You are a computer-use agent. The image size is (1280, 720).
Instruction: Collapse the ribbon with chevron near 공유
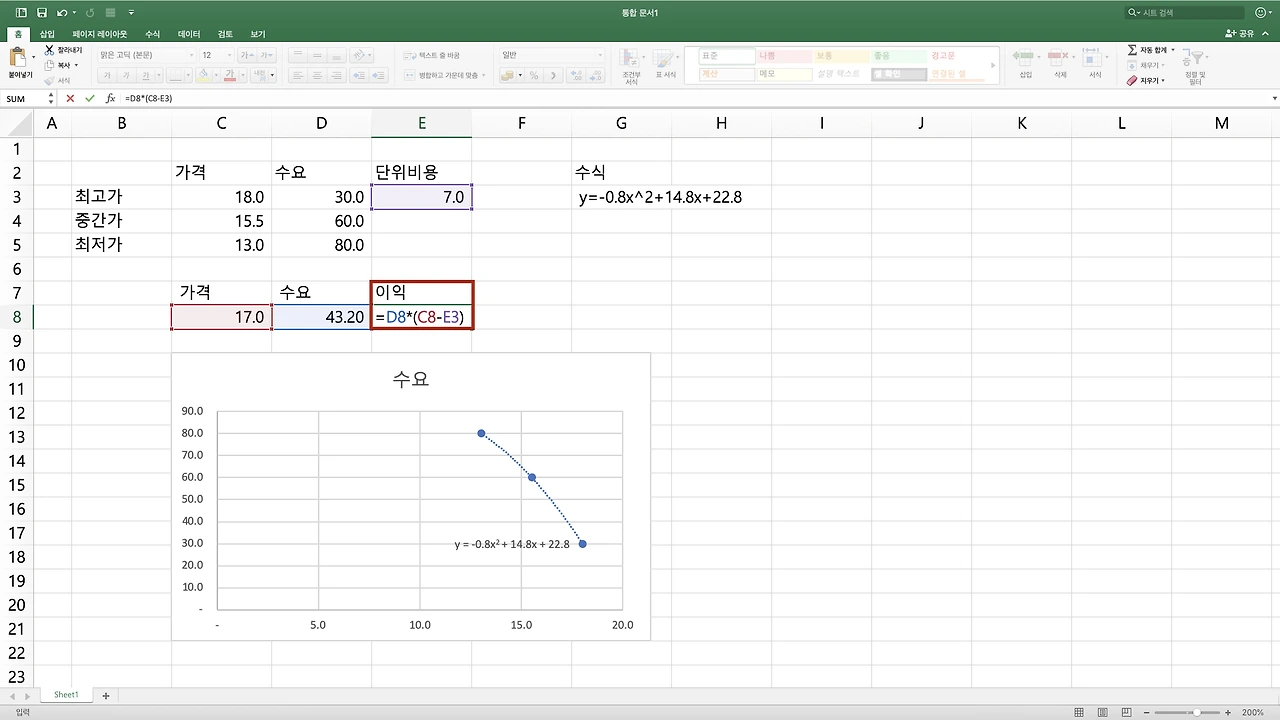point(1264,33)
